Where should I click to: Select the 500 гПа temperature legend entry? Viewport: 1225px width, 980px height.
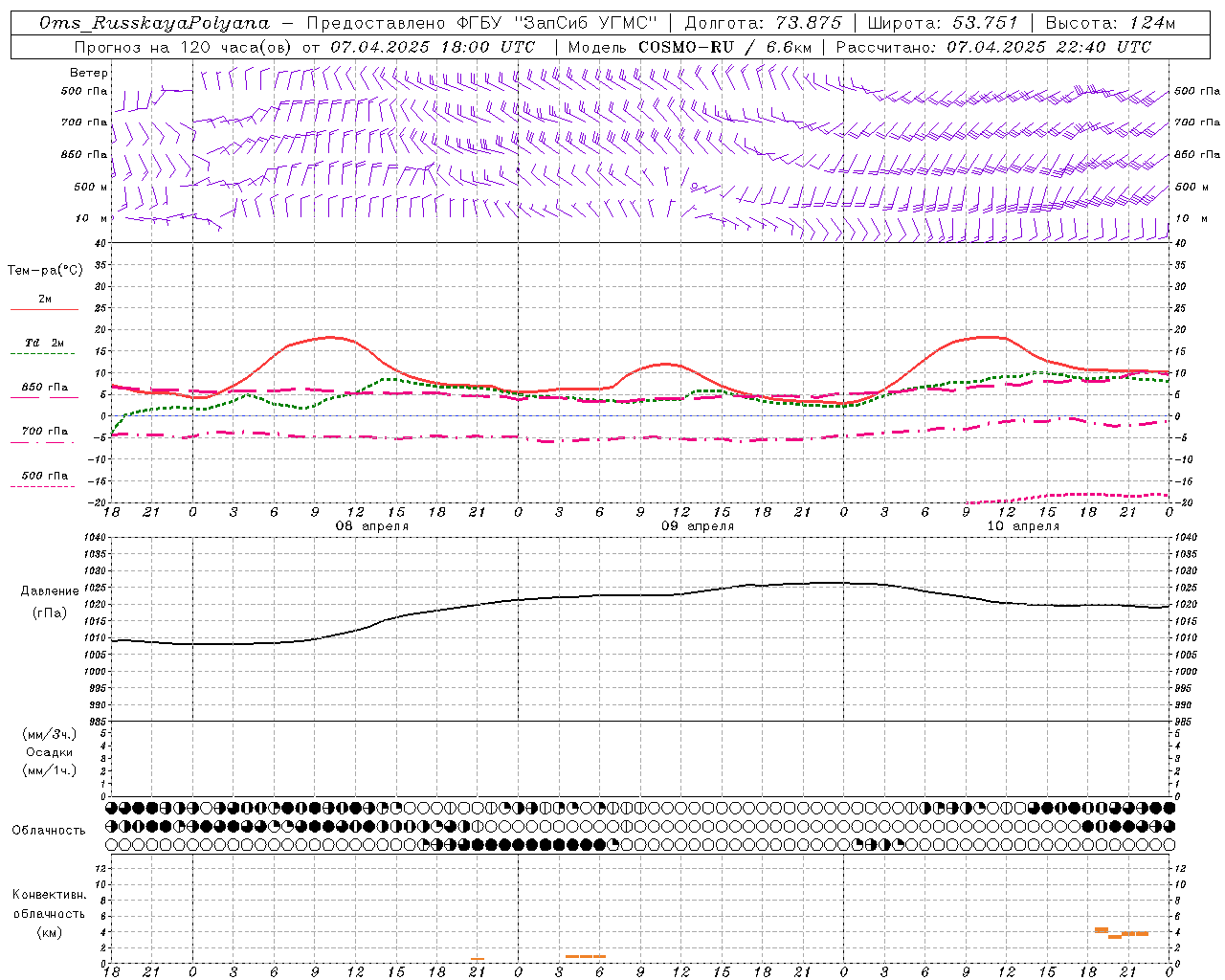click(44, 479)
